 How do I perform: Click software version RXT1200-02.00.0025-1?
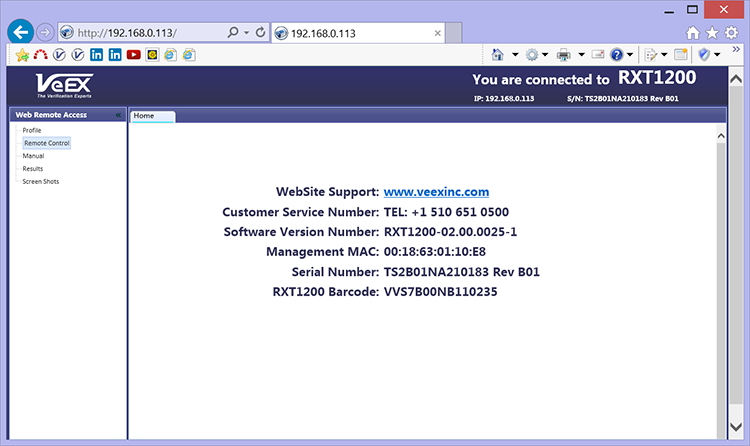[450, 232]
